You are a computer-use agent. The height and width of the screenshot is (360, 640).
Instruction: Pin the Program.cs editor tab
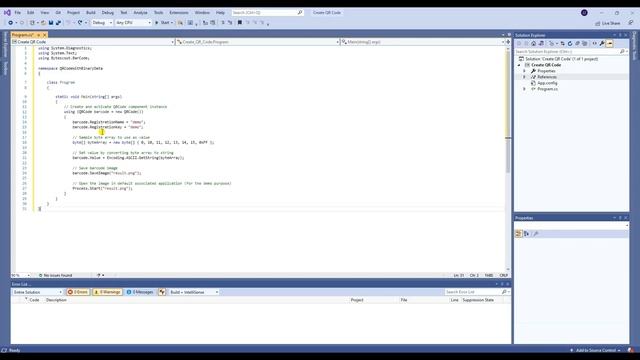(38, 35)
